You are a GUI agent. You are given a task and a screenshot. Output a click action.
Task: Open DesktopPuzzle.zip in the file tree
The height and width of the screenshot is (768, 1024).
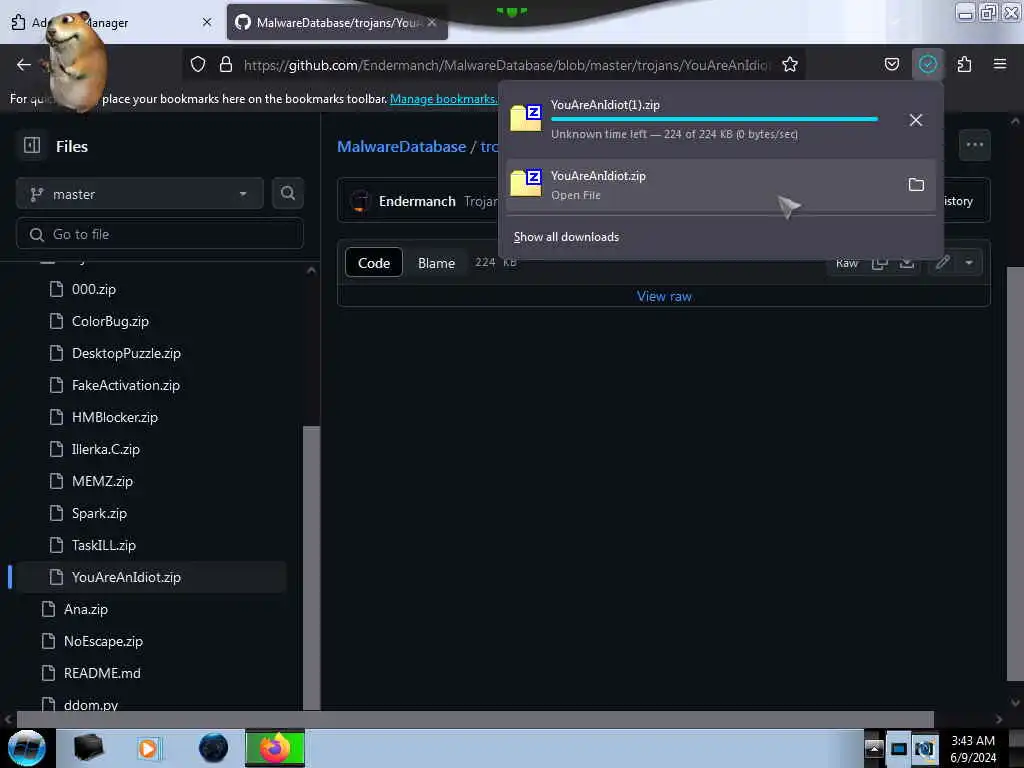click(x=126, y=353)
